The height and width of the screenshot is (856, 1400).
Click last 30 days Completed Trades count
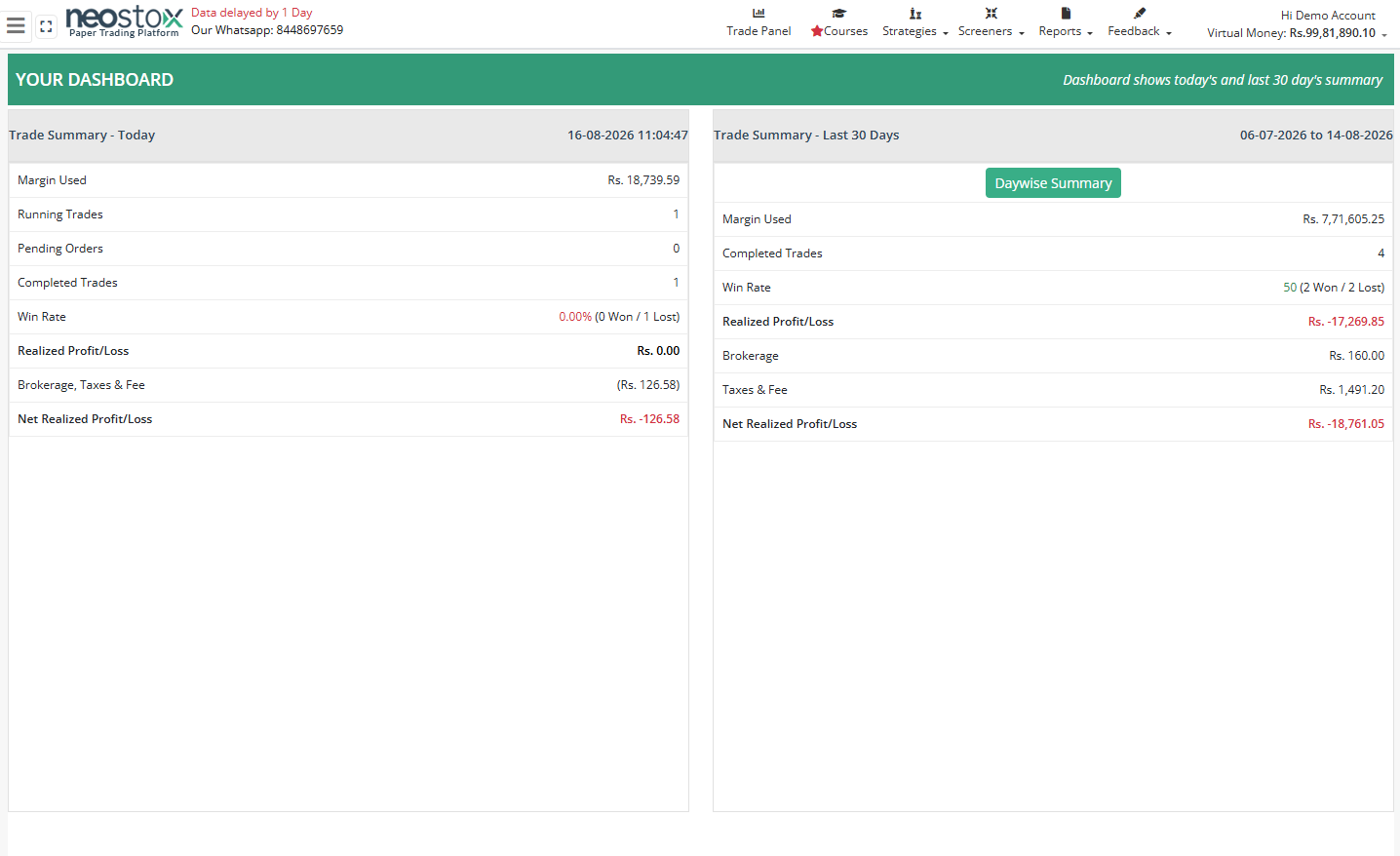[x=1381, y=253]
